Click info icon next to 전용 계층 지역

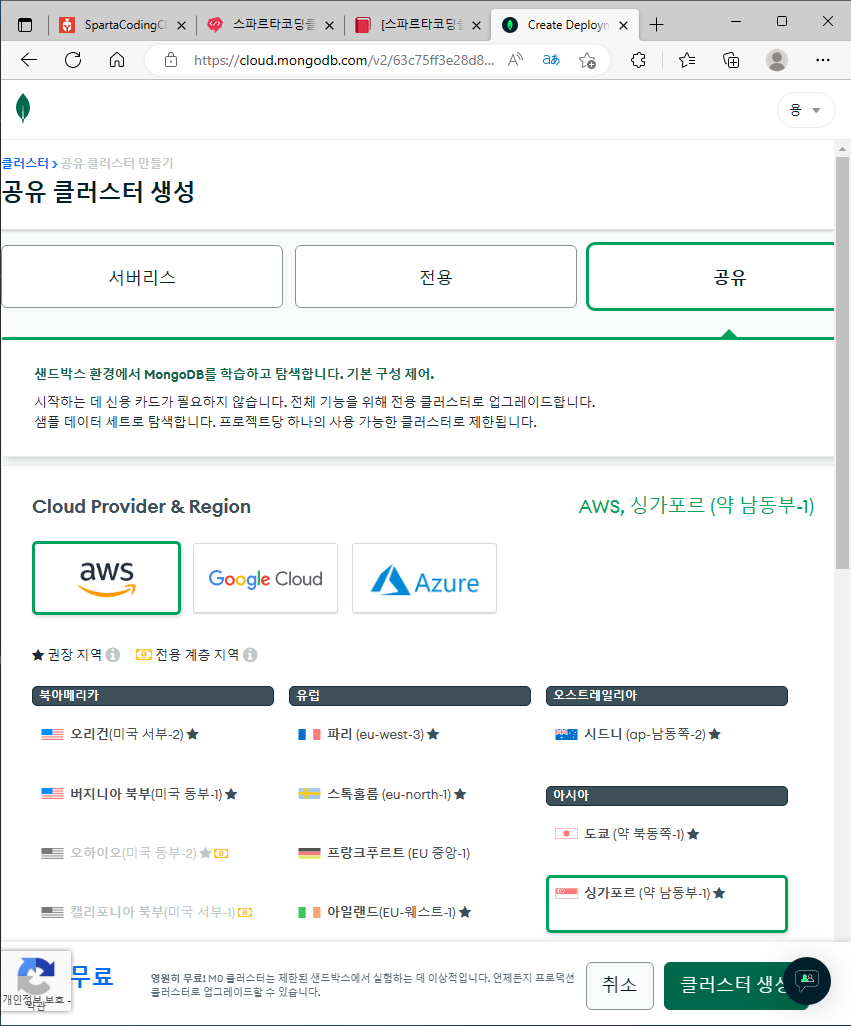pyautogui.click(x=250, y=654)
